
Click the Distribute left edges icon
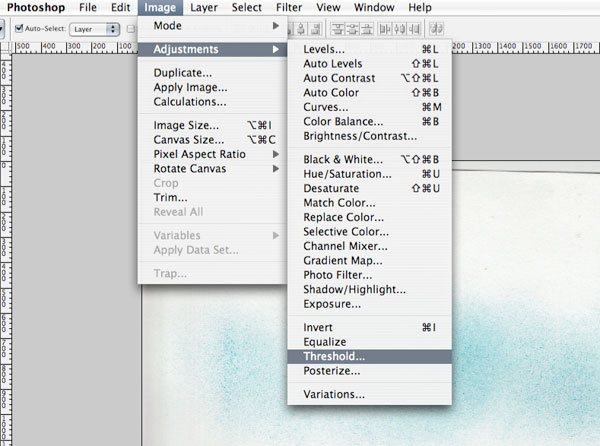(x=385, y=29)
